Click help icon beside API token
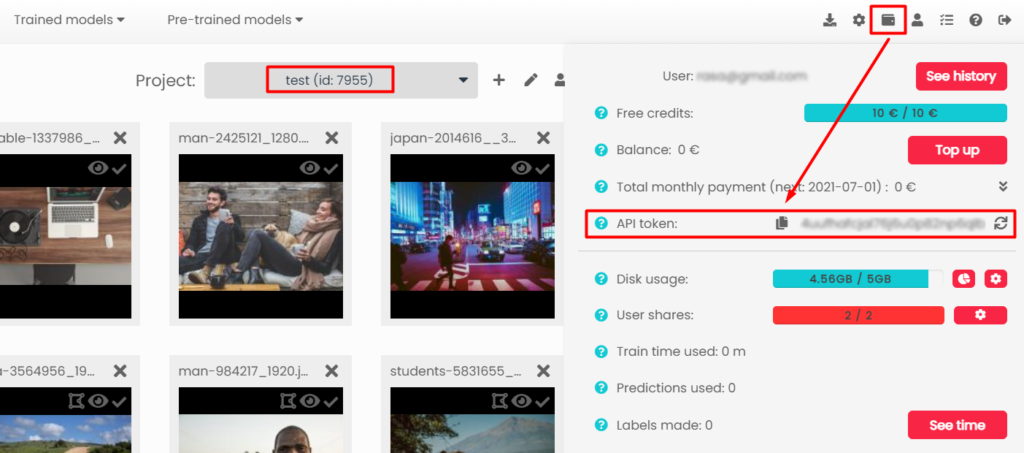 pyautogui.click(x=601, y=223)
